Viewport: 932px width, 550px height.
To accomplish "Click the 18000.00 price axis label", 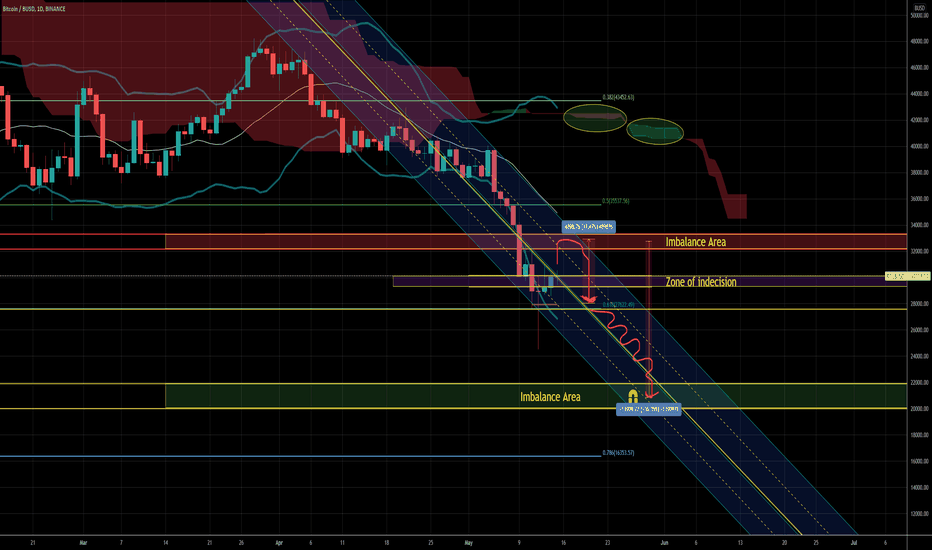I will pyautogui.click(x=919, y=435).
